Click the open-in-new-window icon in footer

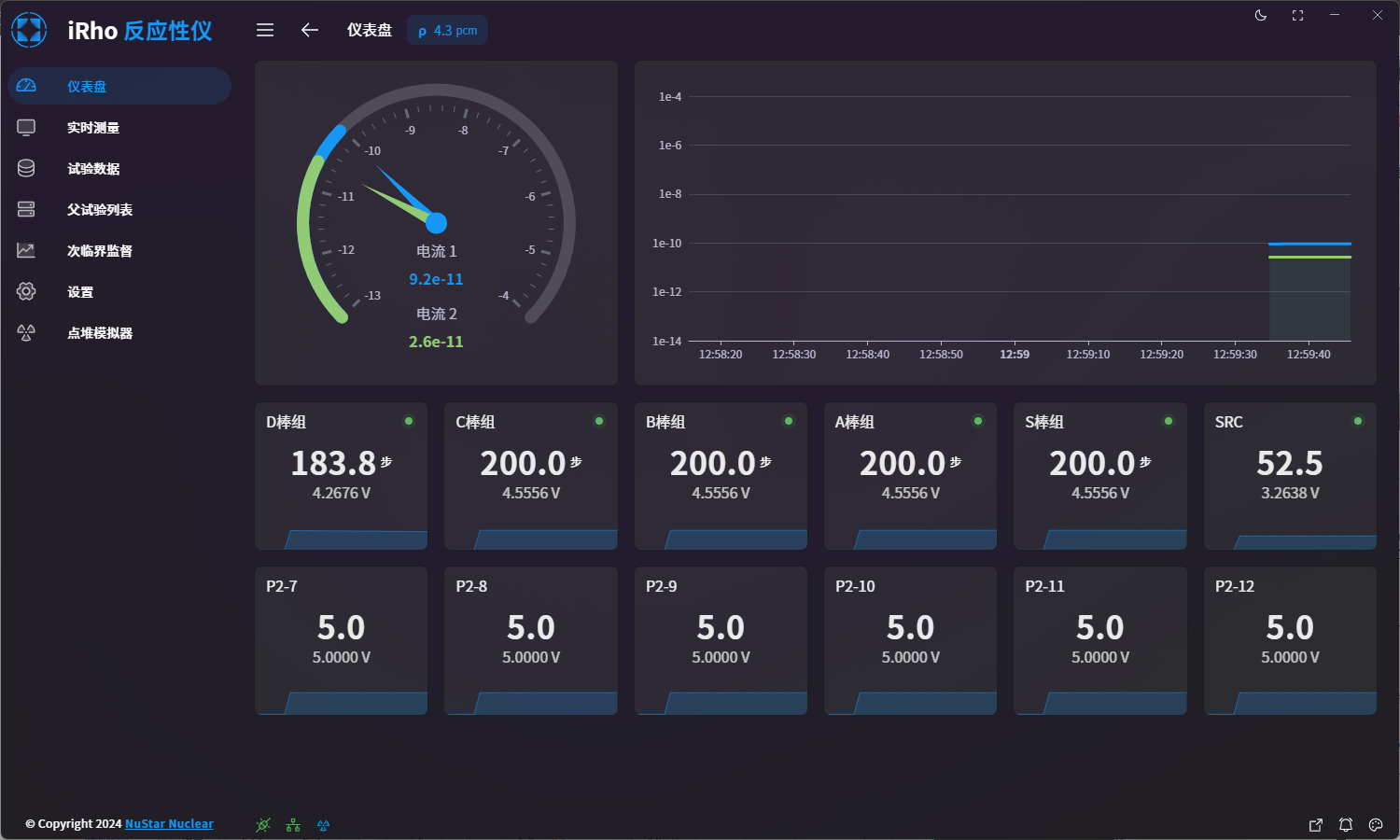point(1316,825)
